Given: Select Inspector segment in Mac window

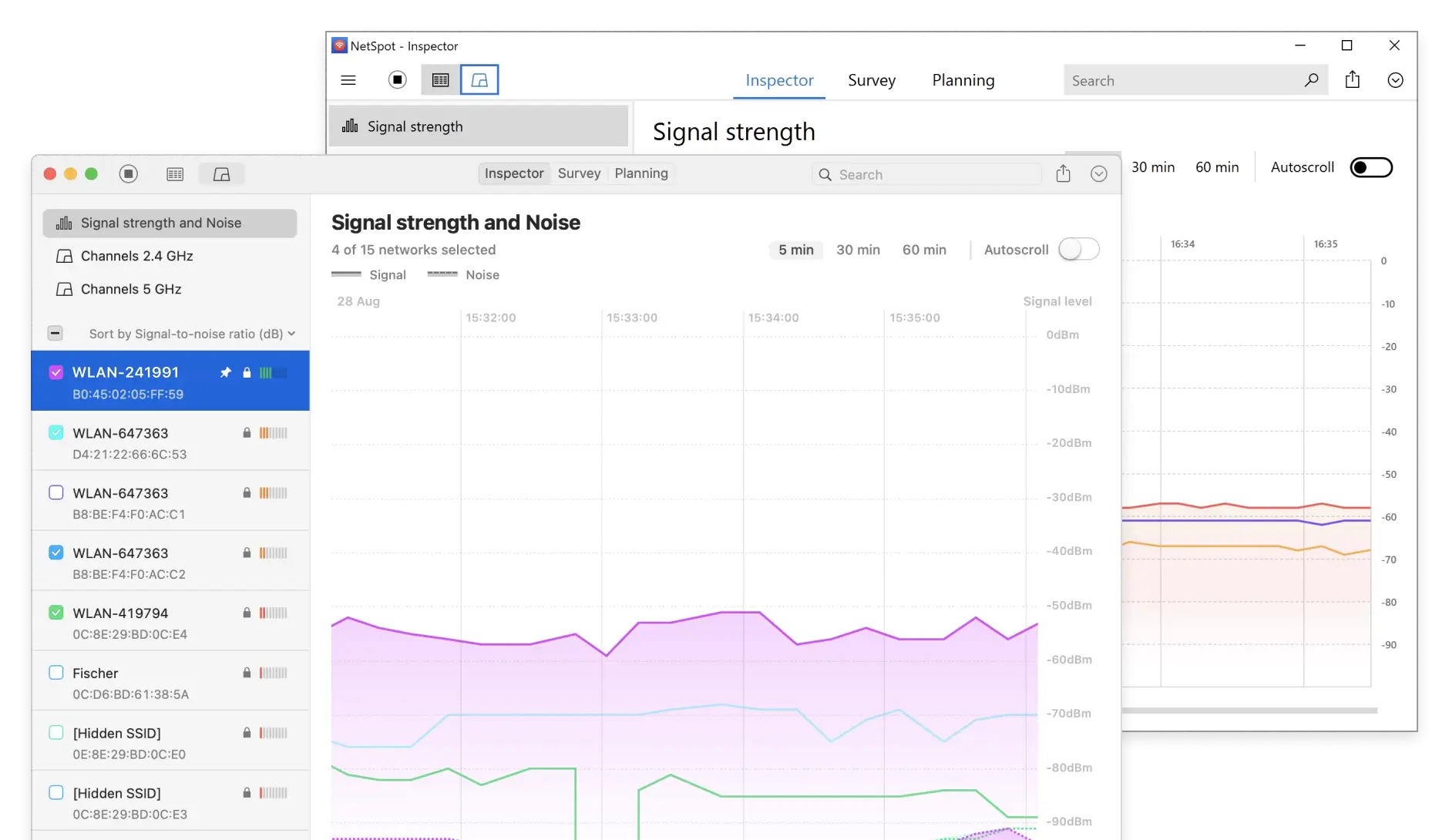Looking at the screenshot, I should click(514, 173).
